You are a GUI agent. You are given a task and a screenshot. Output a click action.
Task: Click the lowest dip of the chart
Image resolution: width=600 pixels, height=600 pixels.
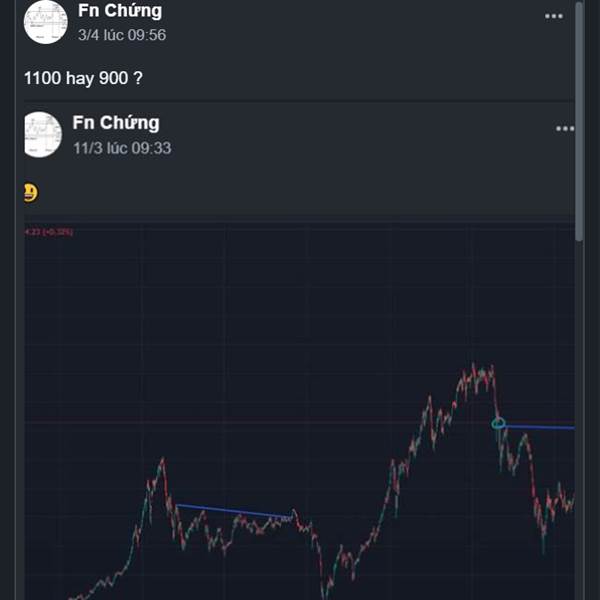click(x=322, y=592)
